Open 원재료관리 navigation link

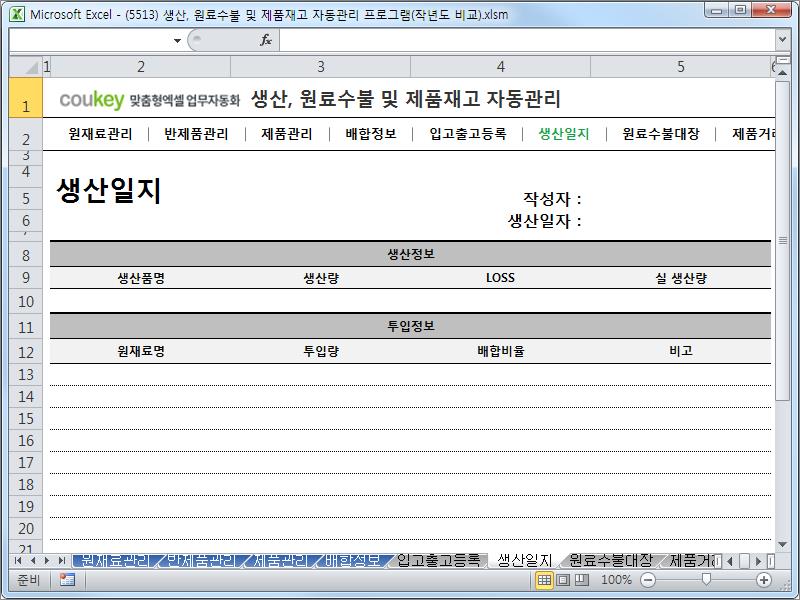click(x=100, y=134)
